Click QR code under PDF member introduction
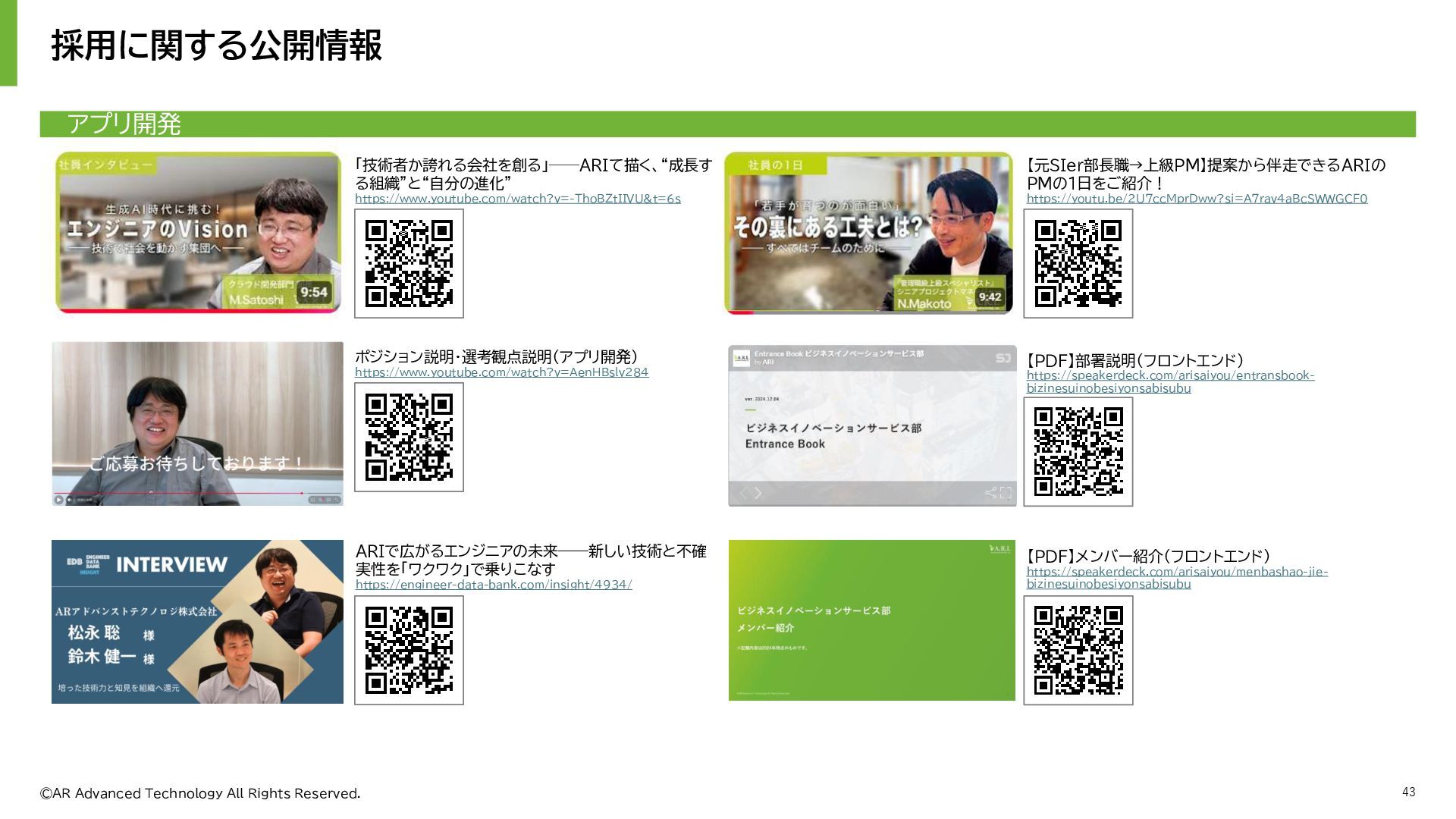This screenshot has width=1456, height=819. click(1078, 650)
